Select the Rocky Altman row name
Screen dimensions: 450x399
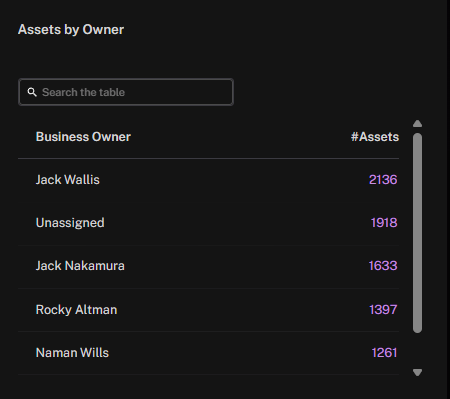pyautogui.click(x=76, y=310)
